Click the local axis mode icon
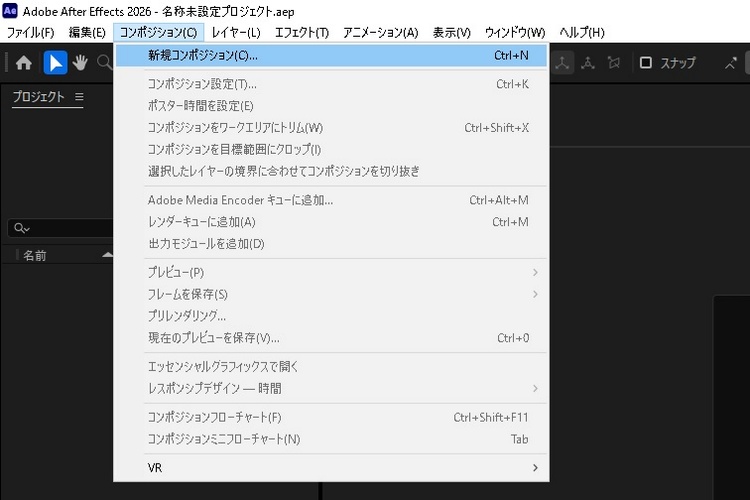This screenshot has height=500, width=750. (562, 63)
